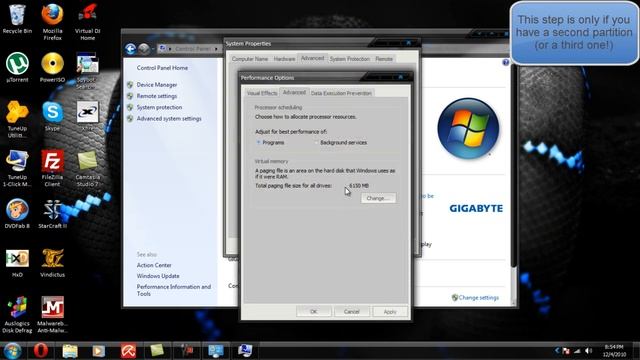
Task: Switch to the Visual Effects tab
Action: click(262, 93)
